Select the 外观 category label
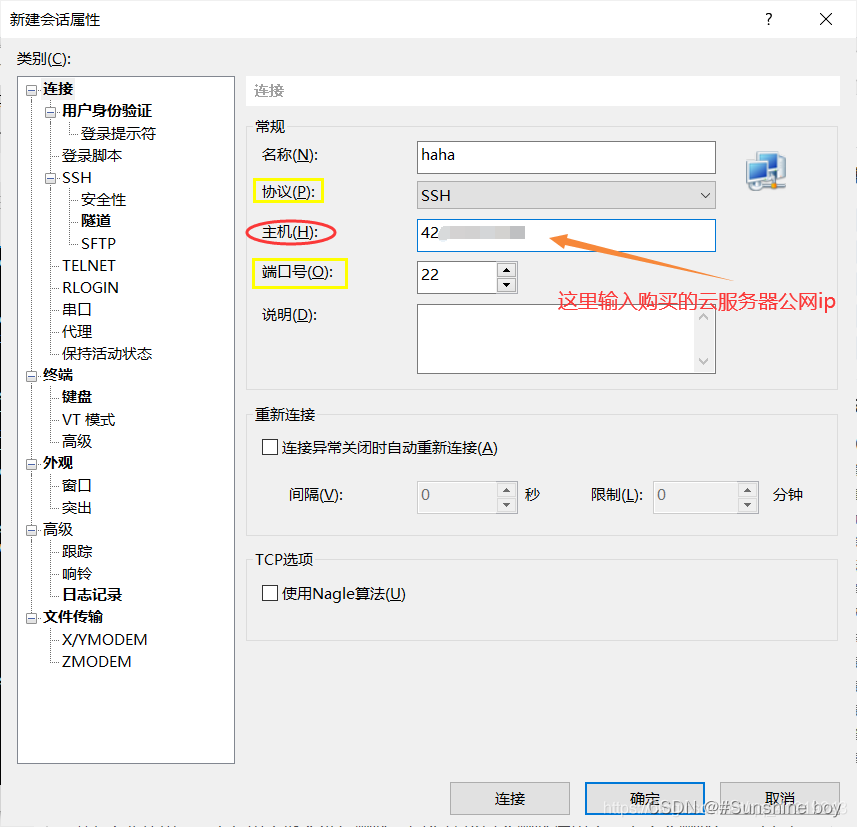This screenshot has height=827, width=857. click(x=58, y=463)
